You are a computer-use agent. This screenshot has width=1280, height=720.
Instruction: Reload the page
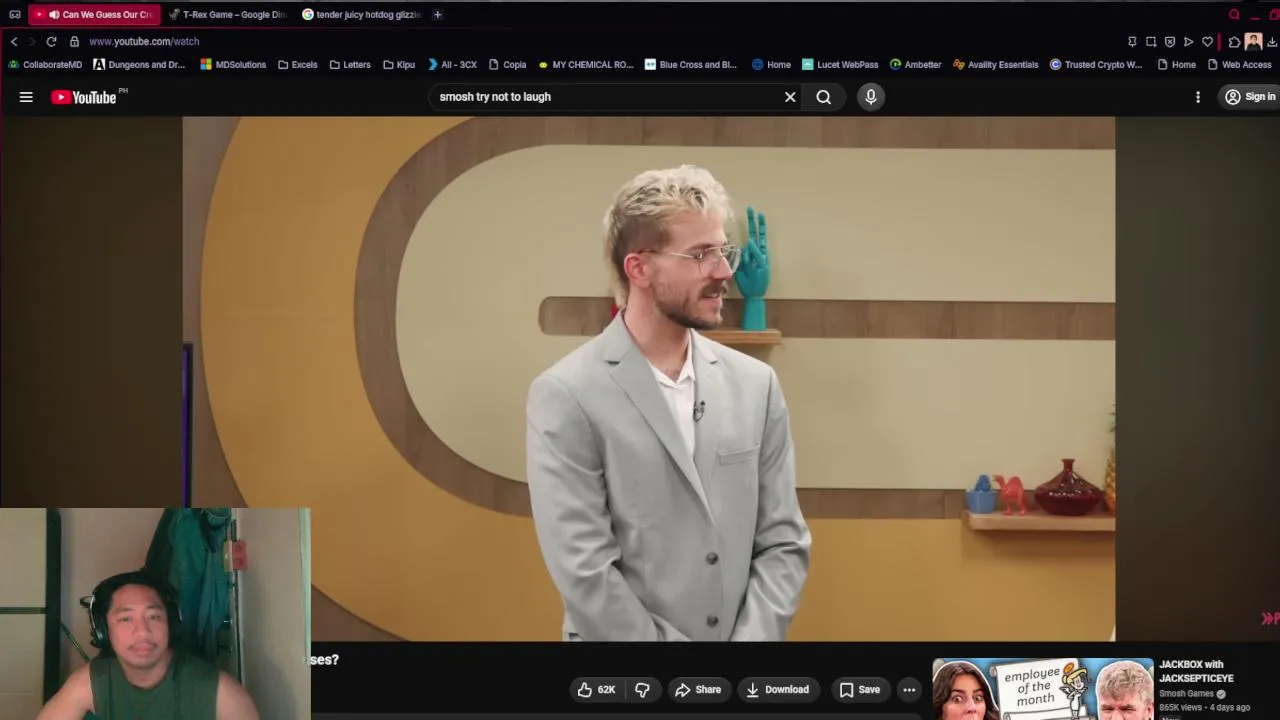[51, 41]
